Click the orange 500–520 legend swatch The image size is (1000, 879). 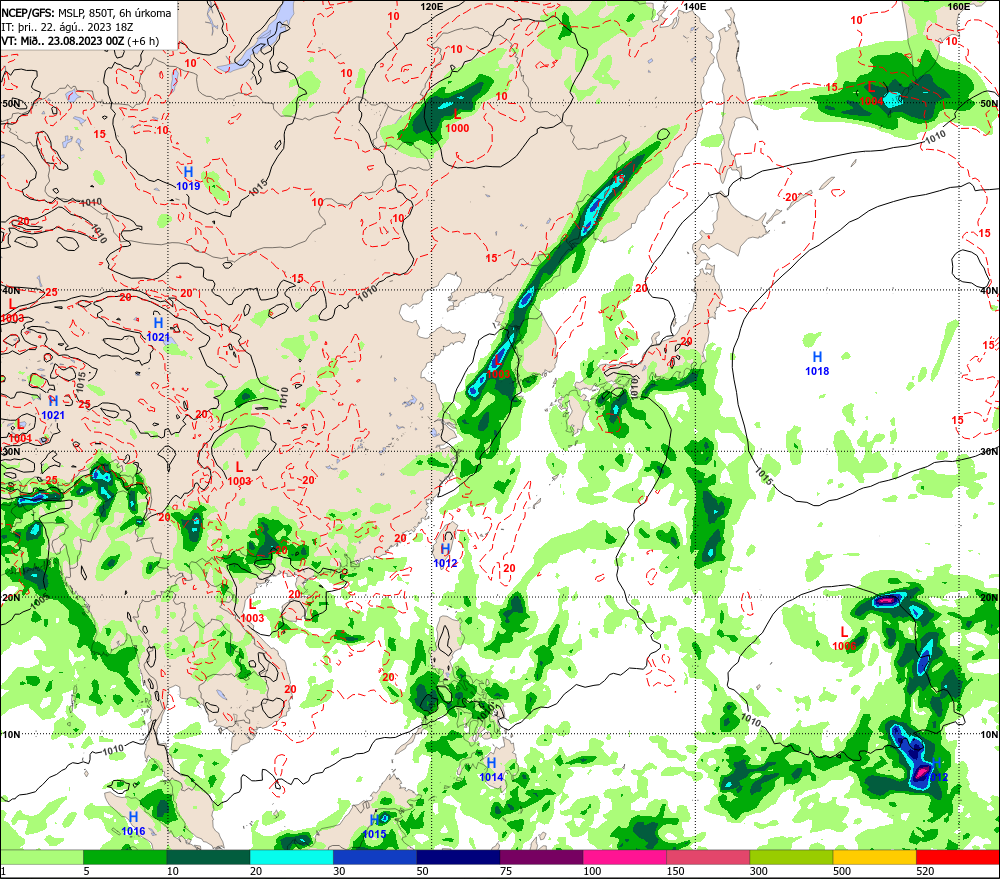(x=874, y=857)
